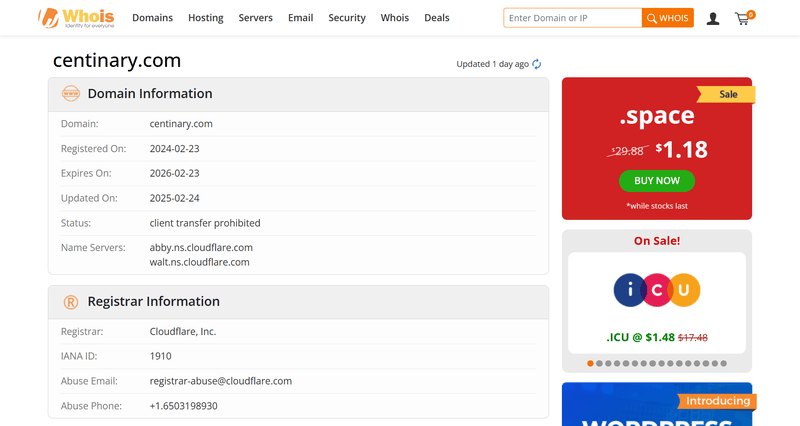
Task: Click the domain value centinary.com in the table
Action: click(181, 124)
